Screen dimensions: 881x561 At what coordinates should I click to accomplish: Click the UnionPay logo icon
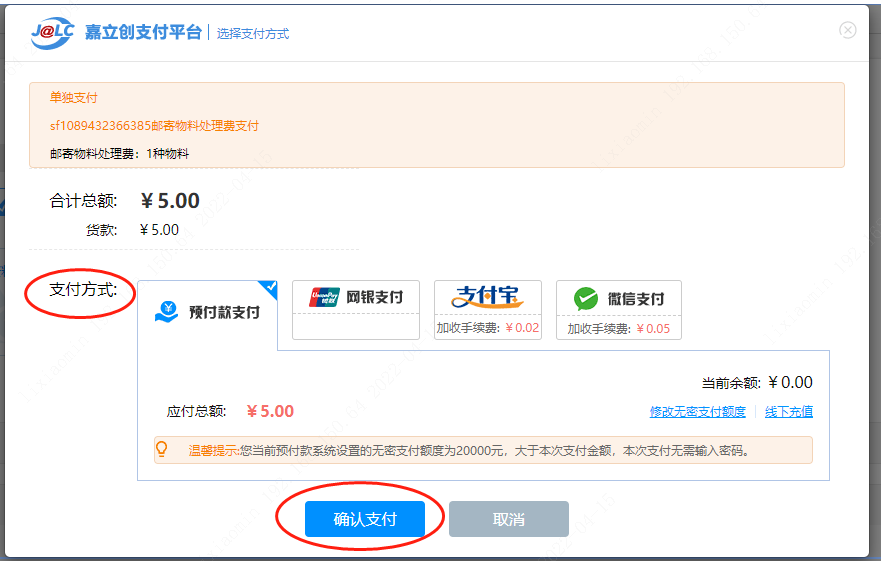pyautogui.click(x=324, y=297)
